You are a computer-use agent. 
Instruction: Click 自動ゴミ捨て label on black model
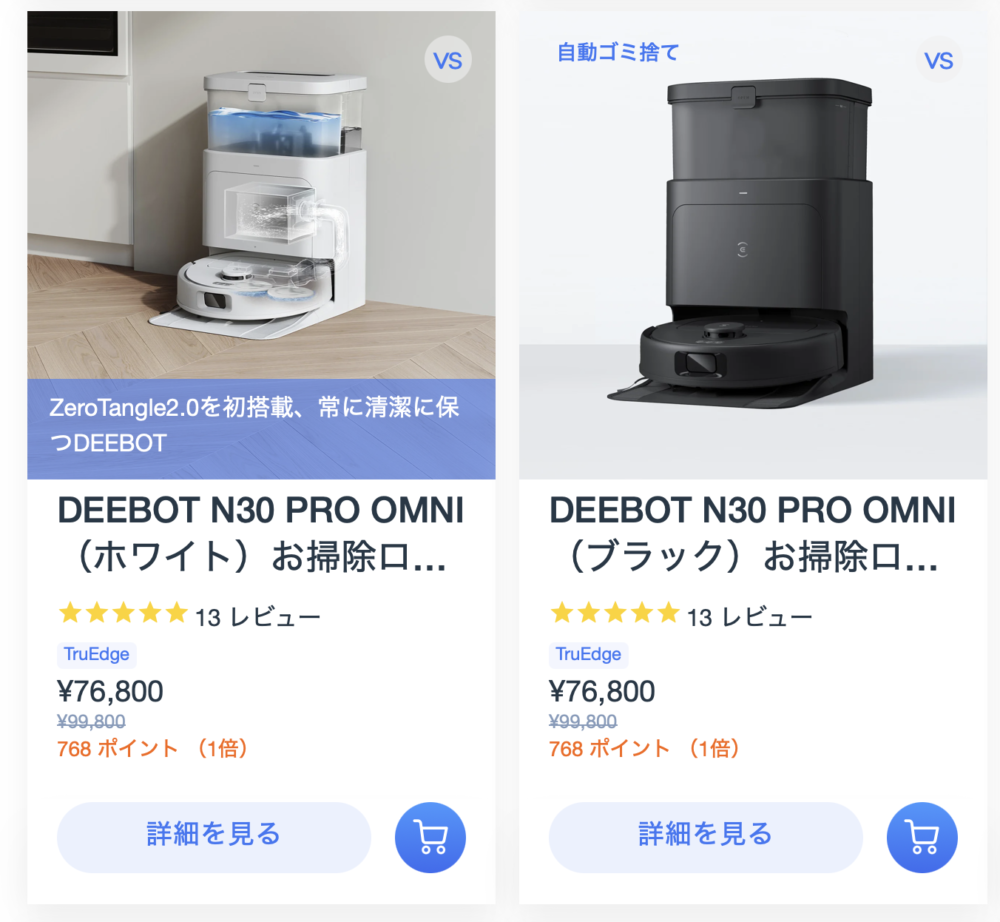tap(618, 52)
